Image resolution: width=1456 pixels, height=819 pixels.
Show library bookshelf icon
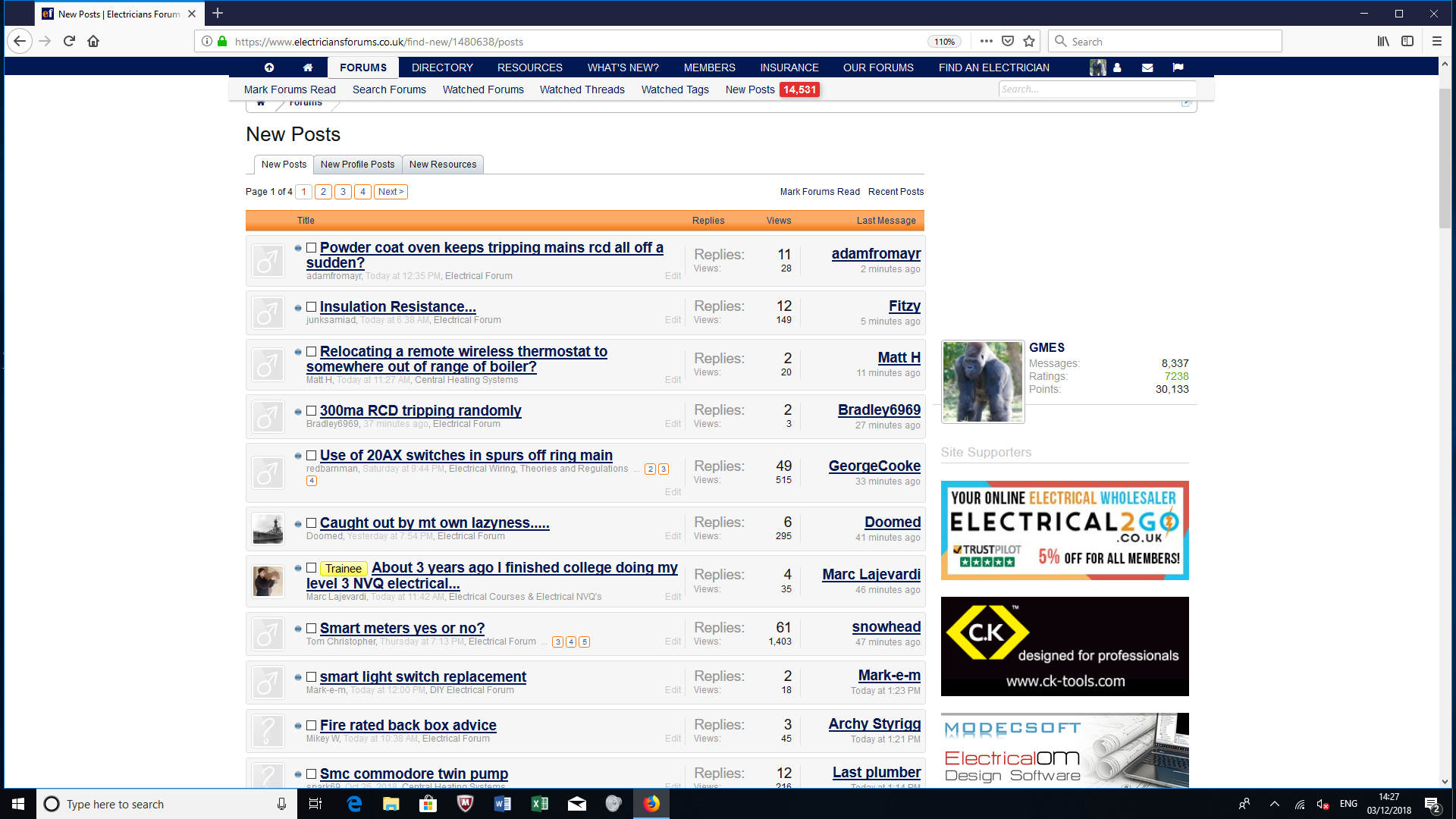pyautogui.click(x=1383, y=41)
